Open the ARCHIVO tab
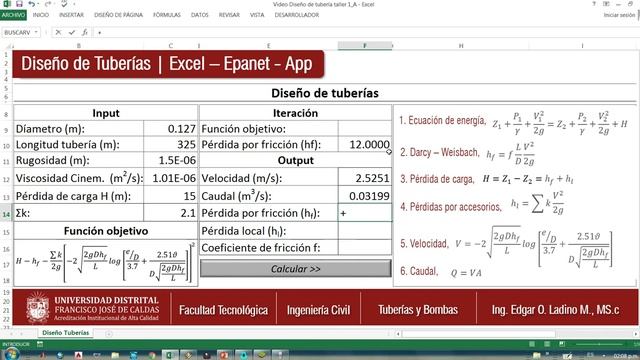This screenshot has width=640, height=360. (x=13, y=15)
